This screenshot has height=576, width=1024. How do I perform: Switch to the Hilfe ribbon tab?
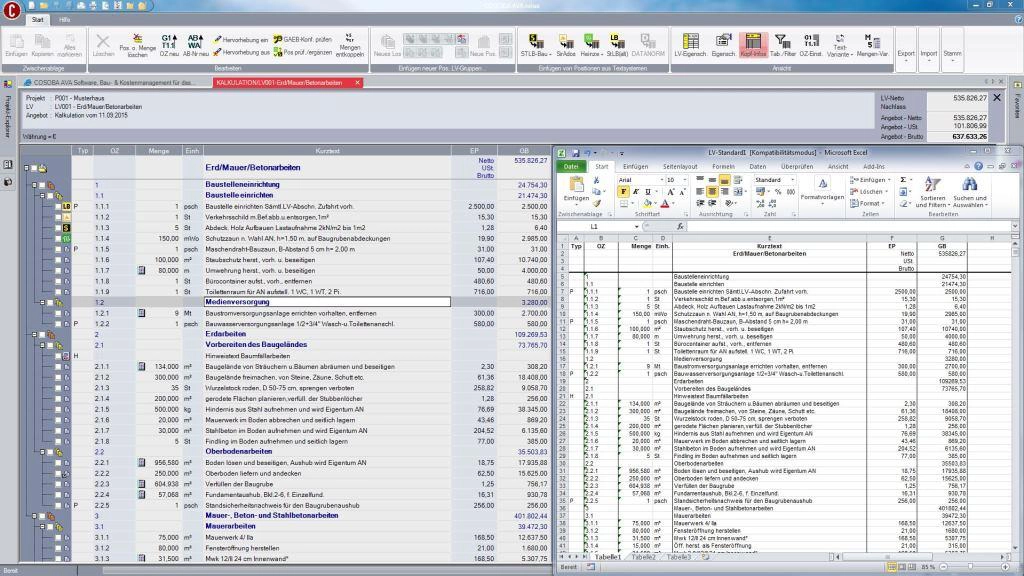pos(64,19)
